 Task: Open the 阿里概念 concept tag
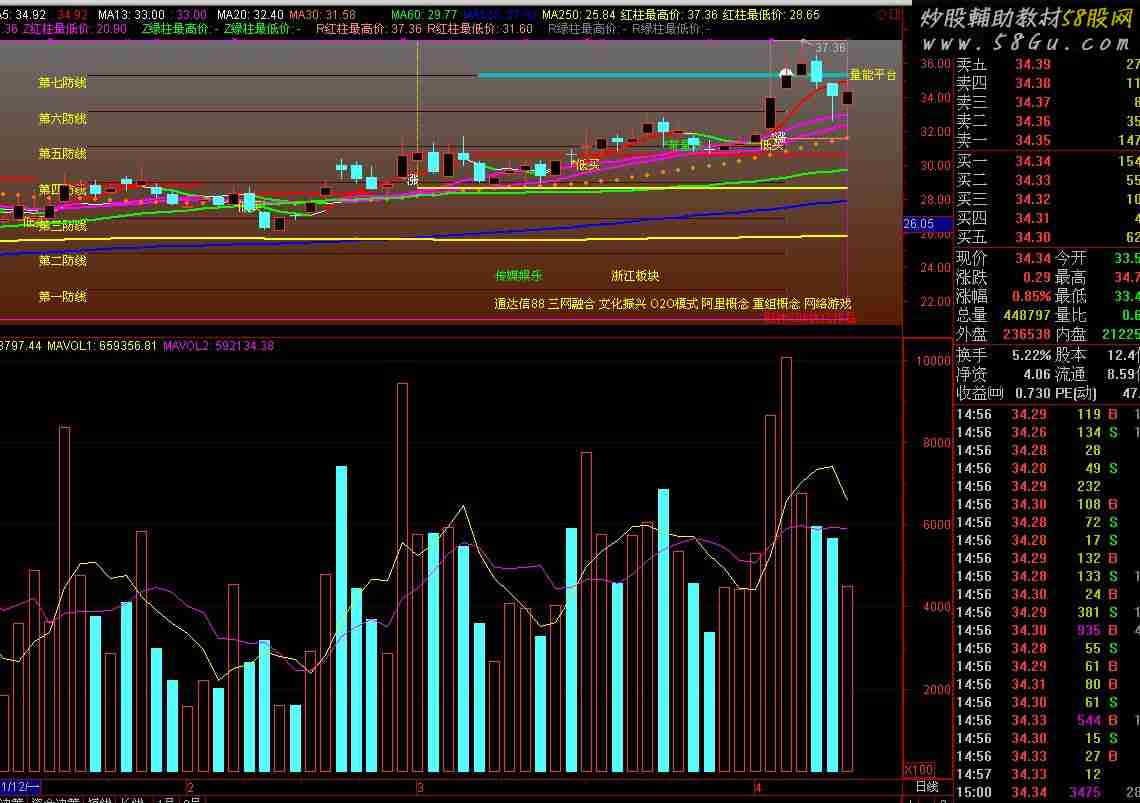click(725, 303)
